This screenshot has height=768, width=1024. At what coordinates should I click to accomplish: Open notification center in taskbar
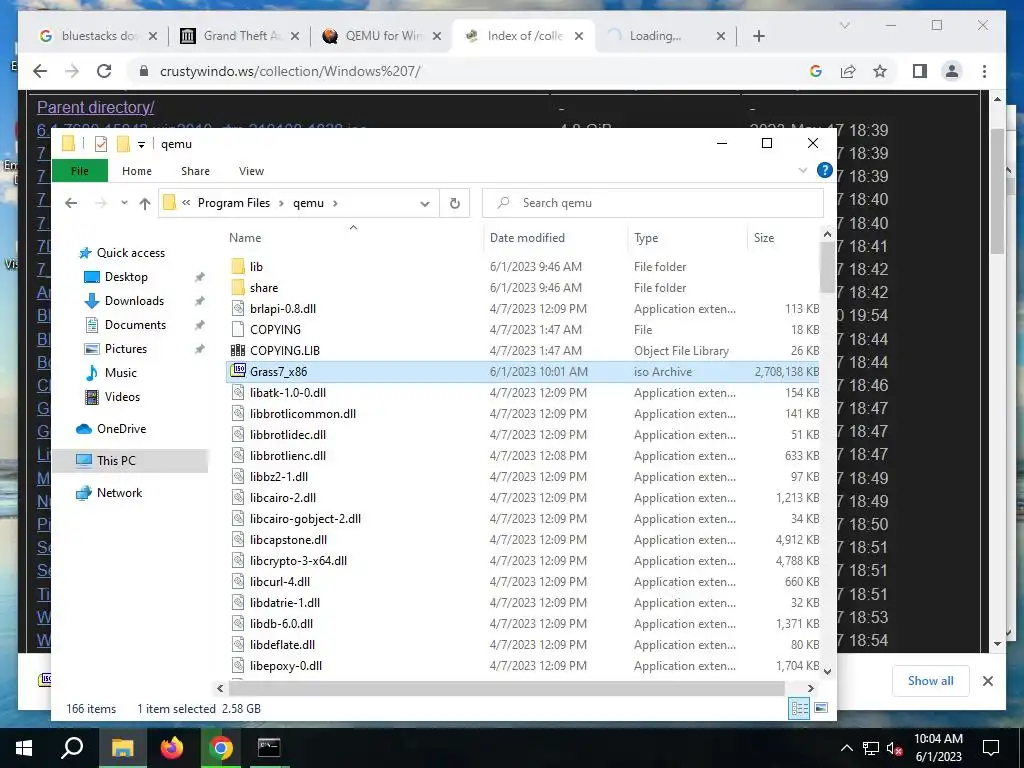pos(991,748)
